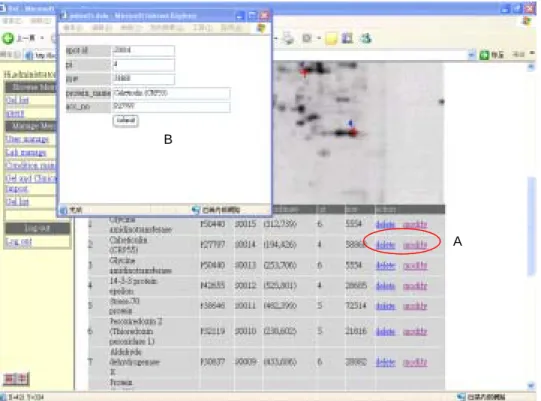This screenshot has height=401, width=541.
Task: Click the Log out link in sidebar
Action: pos(19,242)
